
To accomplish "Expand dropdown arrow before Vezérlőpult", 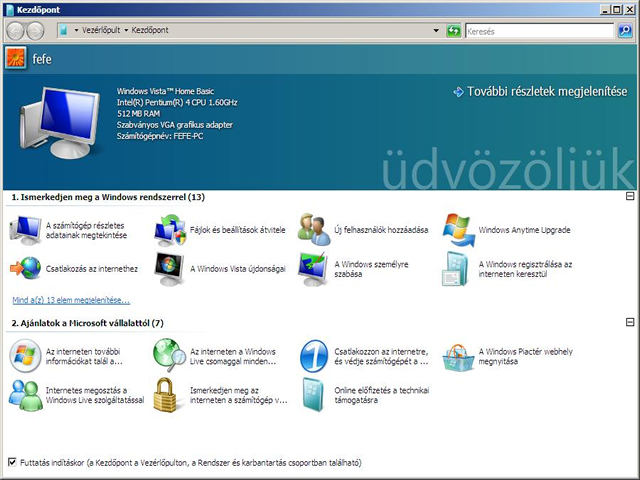I will 76,30.
